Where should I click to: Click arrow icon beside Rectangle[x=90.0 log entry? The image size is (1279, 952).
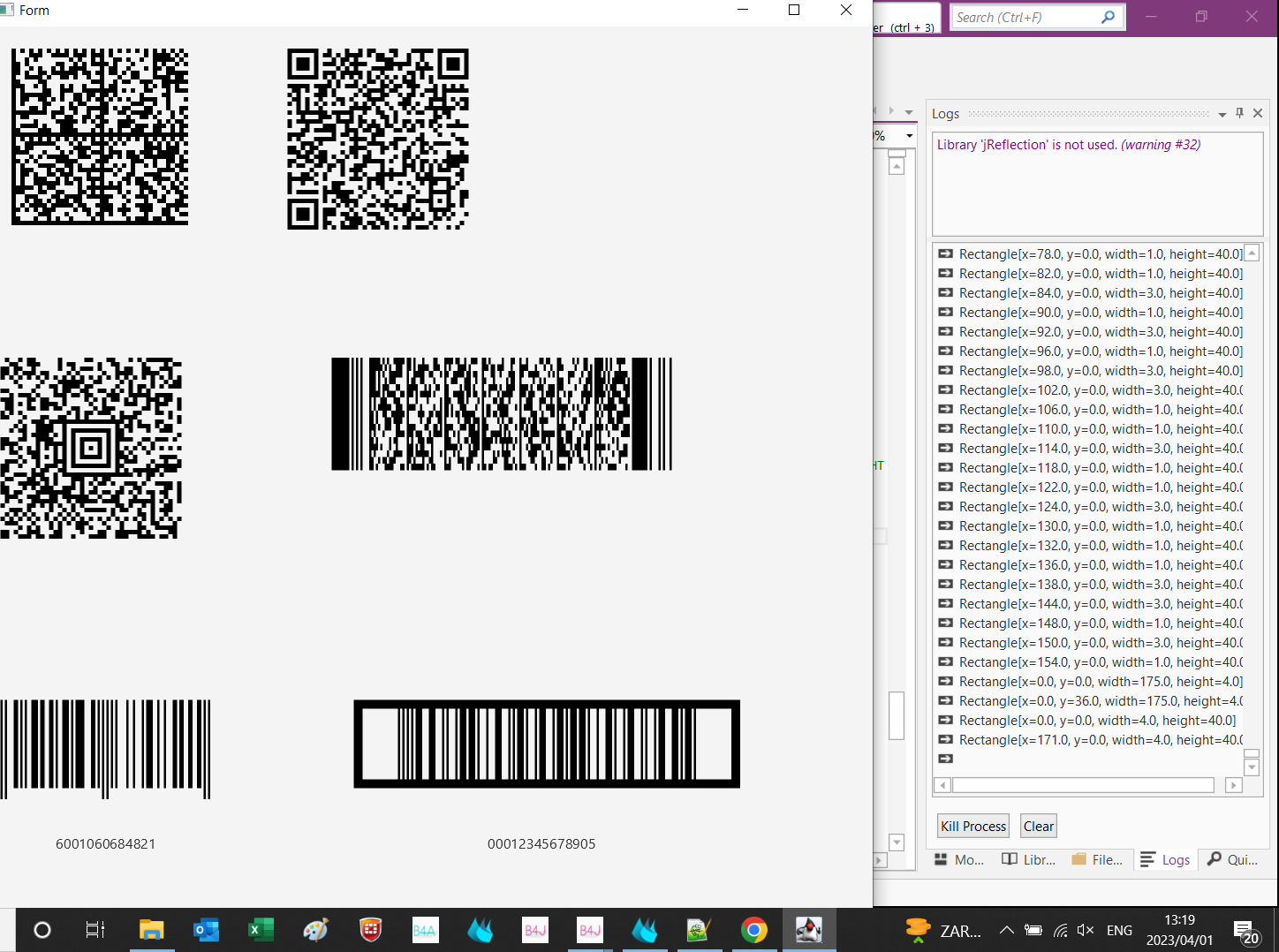[x=945, y=312]
